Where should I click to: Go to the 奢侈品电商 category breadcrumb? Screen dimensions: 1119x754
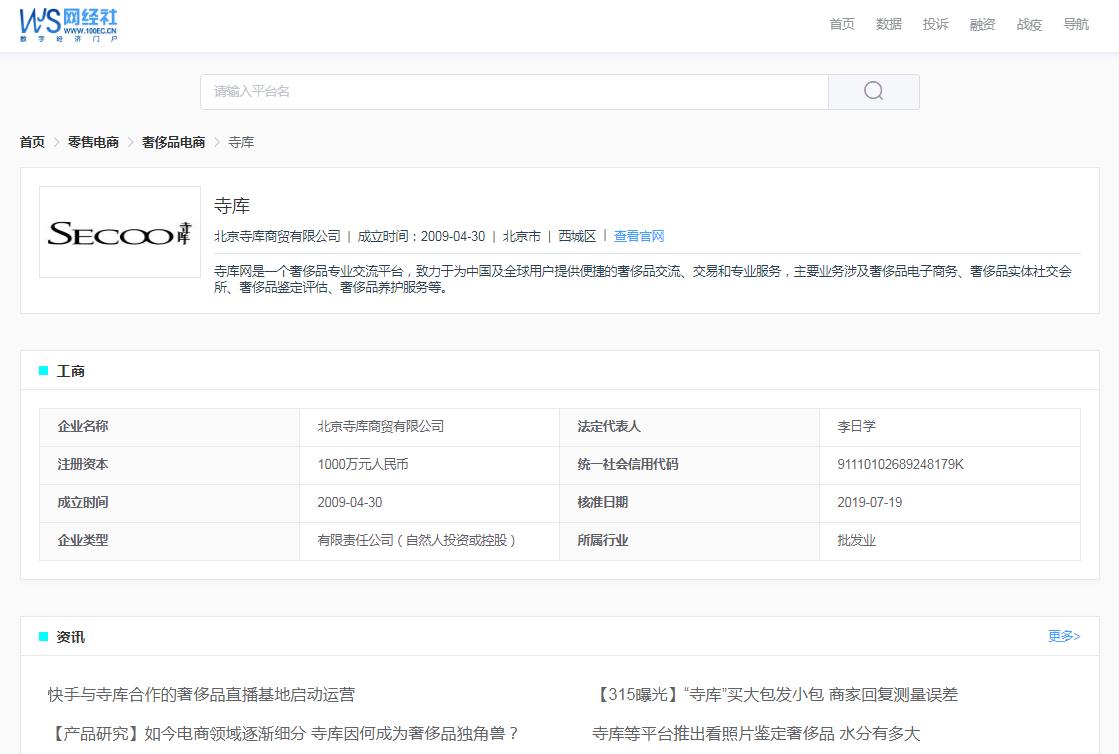171,142
